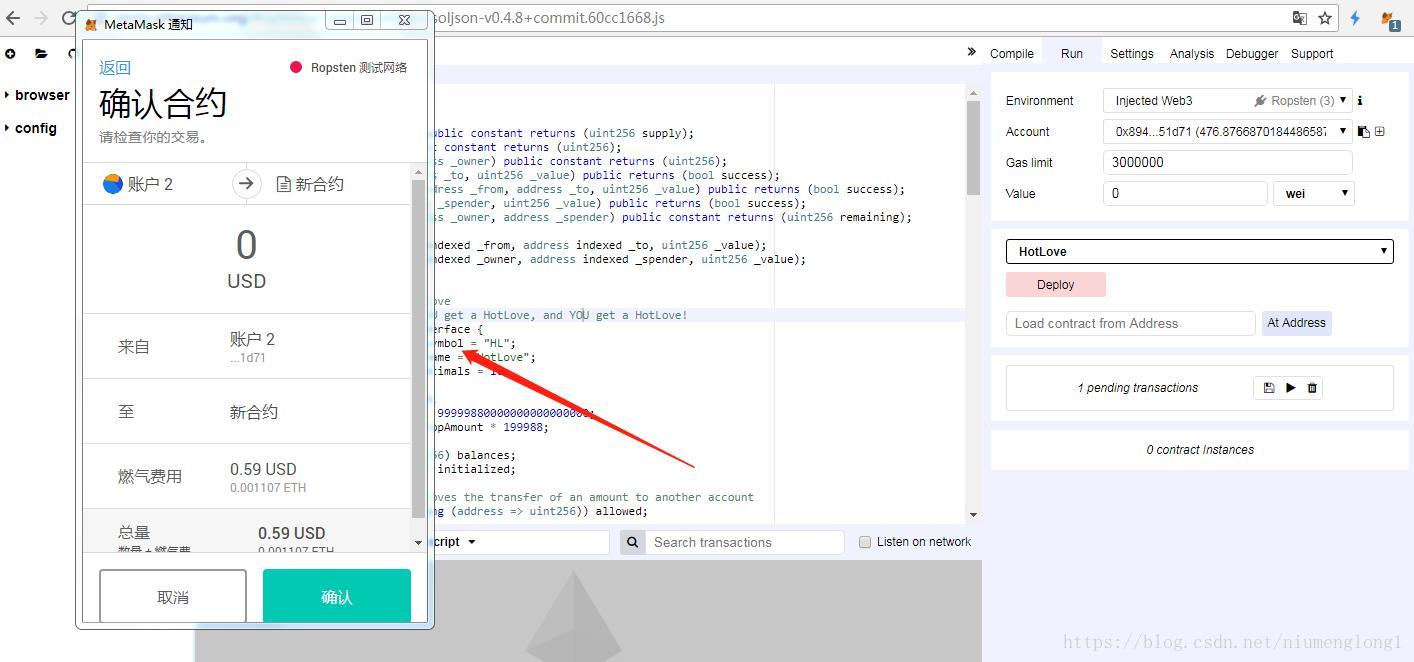Go back with browser back arrow

pos(14,18)
